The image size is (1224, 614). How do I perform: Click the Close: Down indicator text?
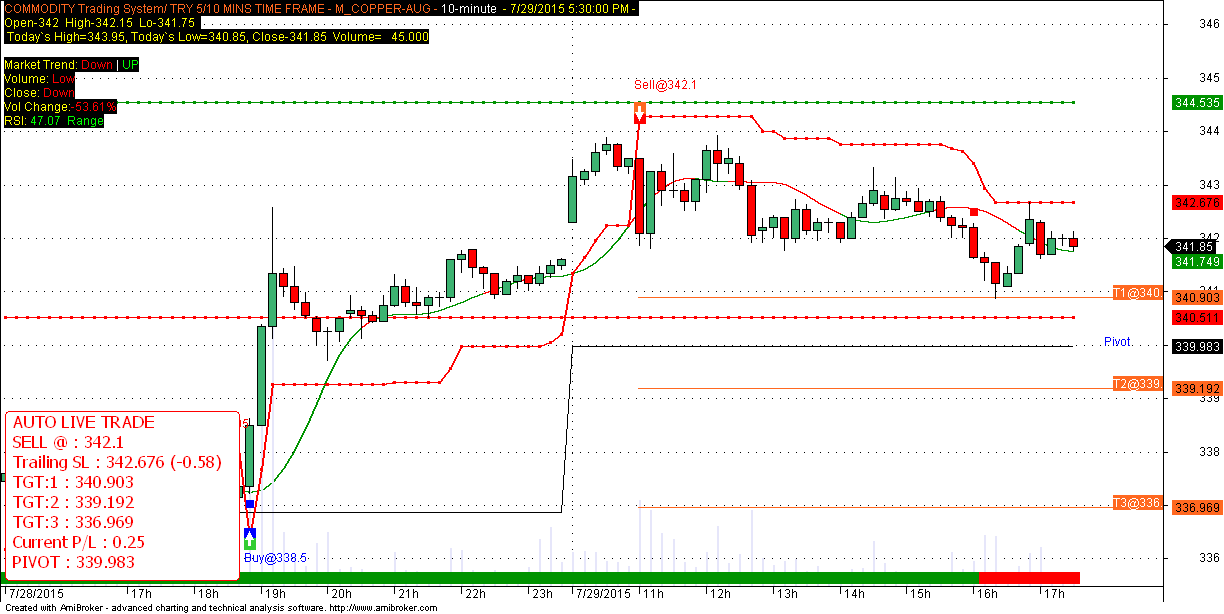coord(39,92)
